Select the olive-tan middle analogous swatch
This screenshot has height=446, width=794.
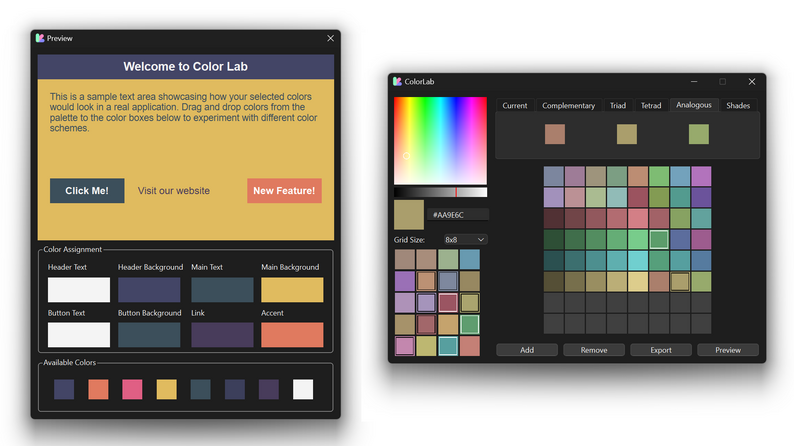click(626, 134)
